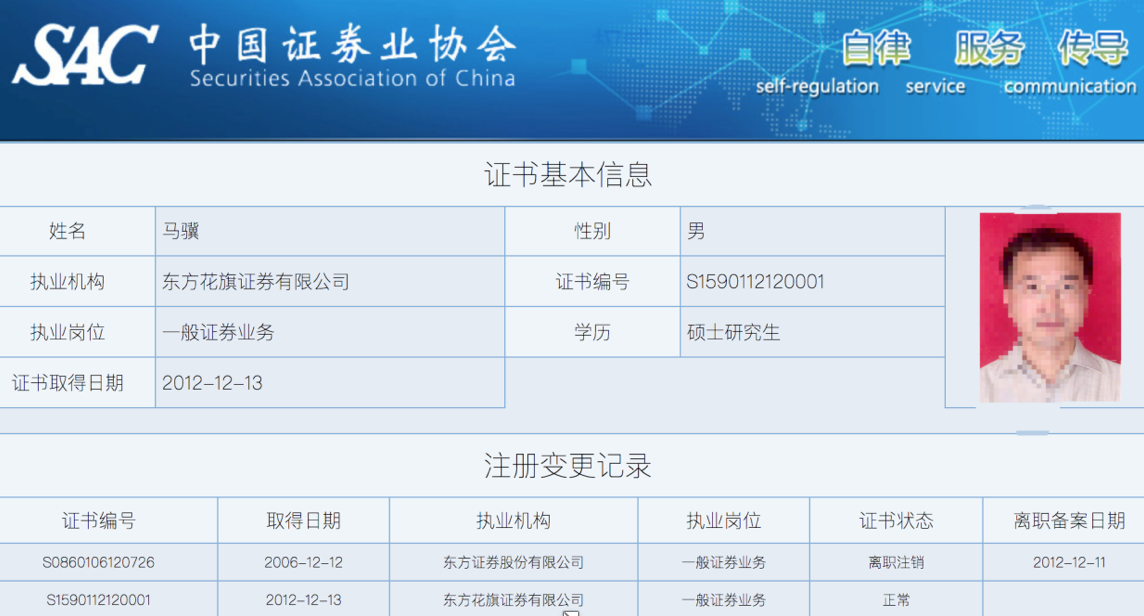The image size is (1144, 616).
Task: Click the 证书取得日期 label
Action: (67, 383)
